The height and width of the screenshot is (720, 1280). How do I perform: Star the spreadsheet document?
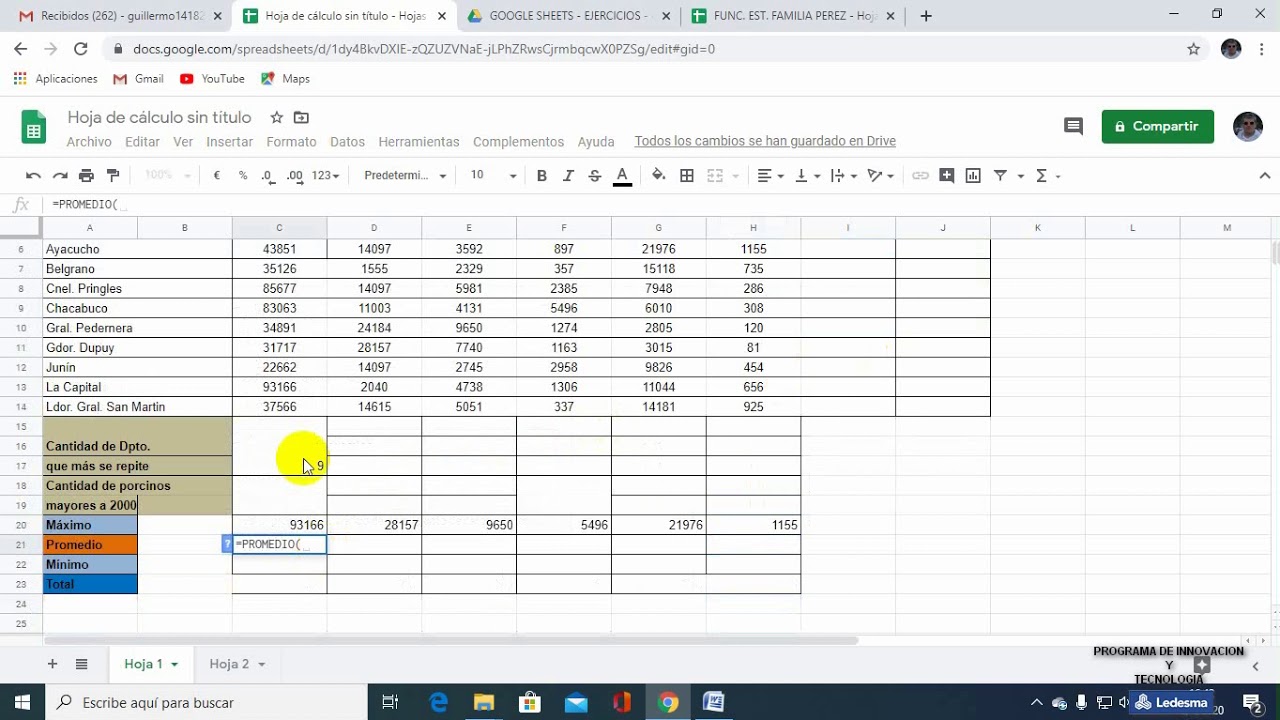[x=277, y=118]
